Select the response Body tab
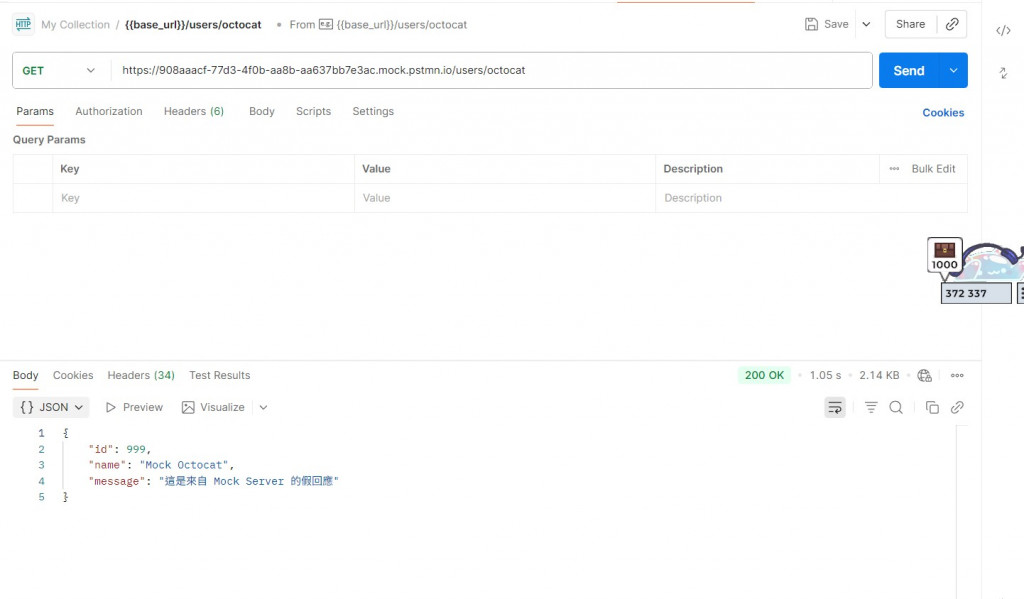Image resolution: width=1024 pixels, height=599 pixels. pos(25,375)
